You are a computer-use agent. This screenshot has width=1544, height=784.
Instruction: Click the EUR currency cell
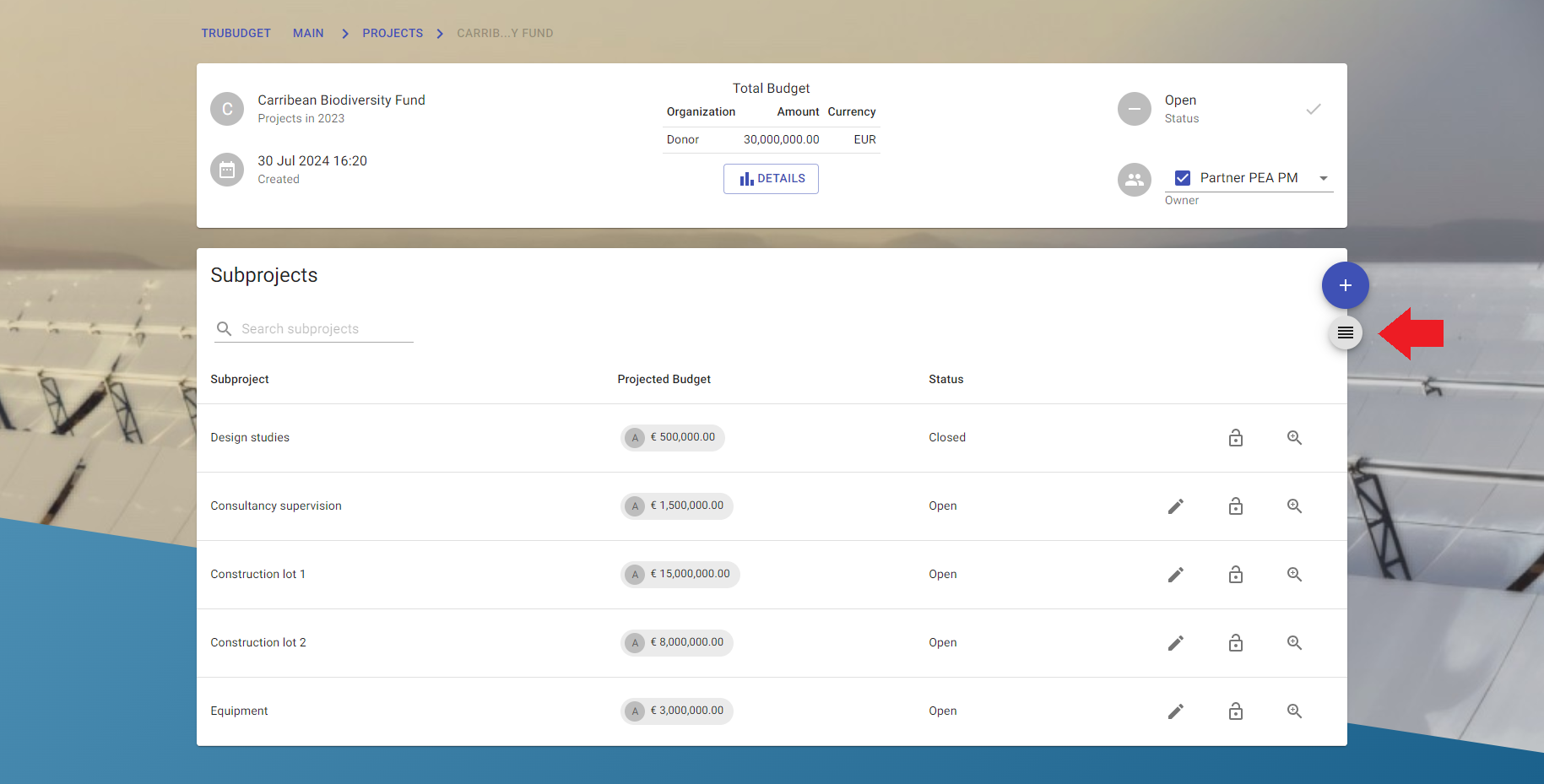[x=864, y=139]
